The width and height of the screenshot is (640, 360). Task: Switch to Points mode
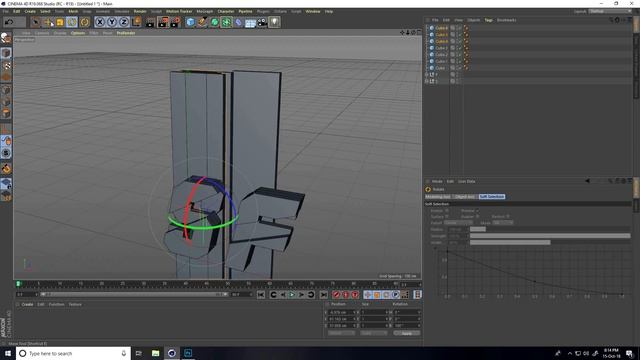click(6, 90)
